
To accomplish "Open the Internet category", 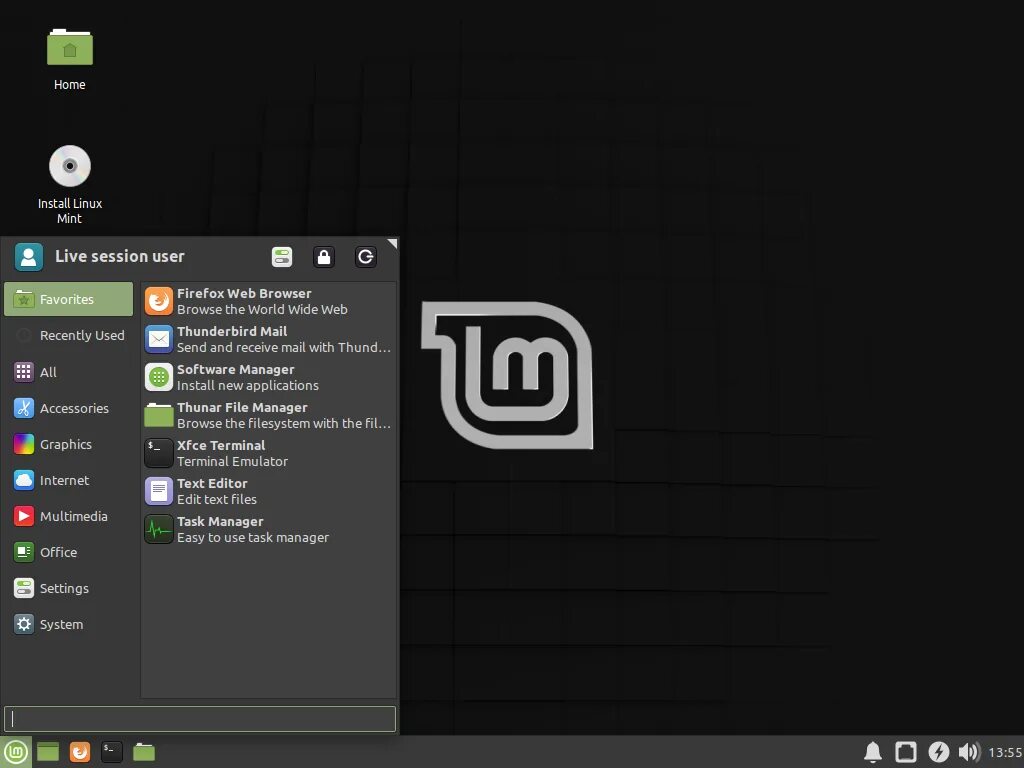I will (x=69, y=480).
